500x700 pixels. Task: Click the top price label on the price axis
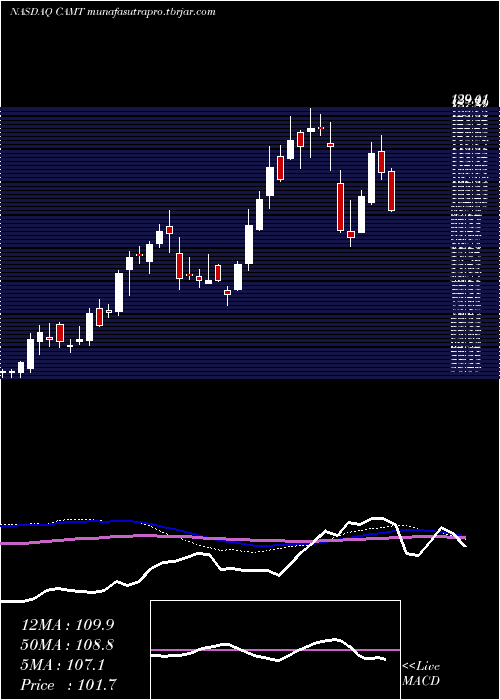tap(469, 101)
